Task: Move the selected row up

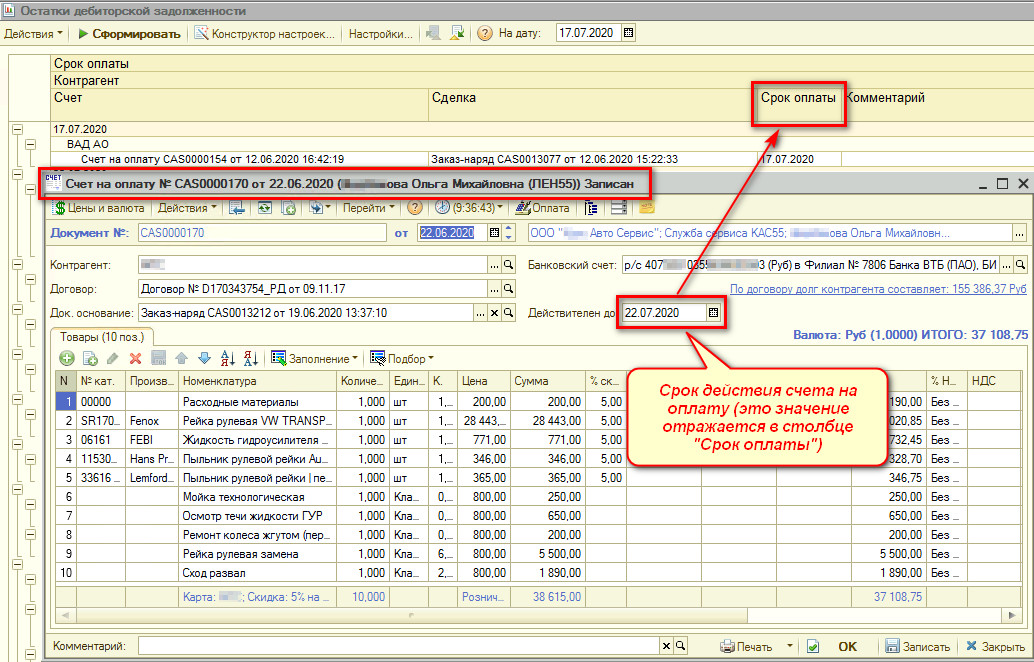Action: 181,359
